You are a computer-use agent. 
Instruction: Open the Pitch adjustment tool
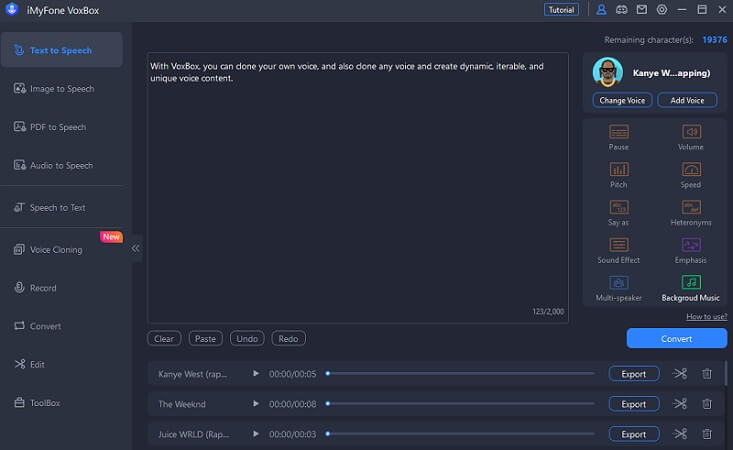pos(618,175)
